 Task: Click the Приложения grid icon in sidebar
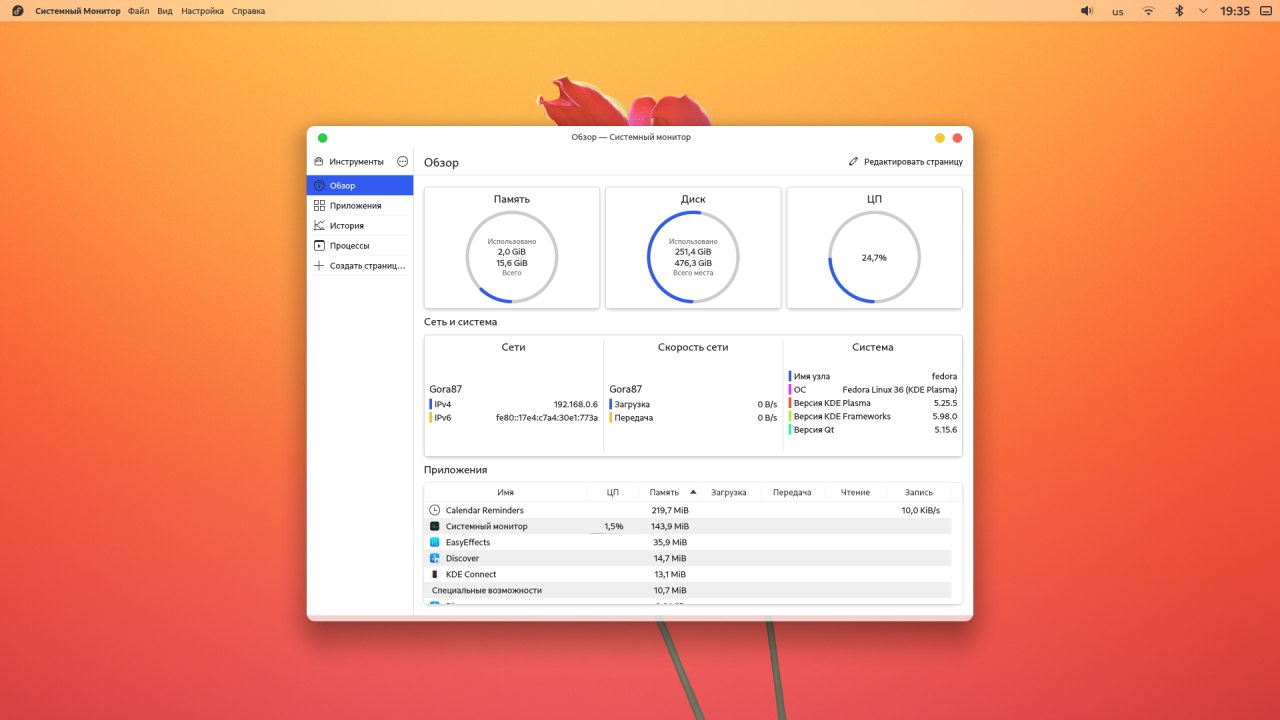point(319,205)
